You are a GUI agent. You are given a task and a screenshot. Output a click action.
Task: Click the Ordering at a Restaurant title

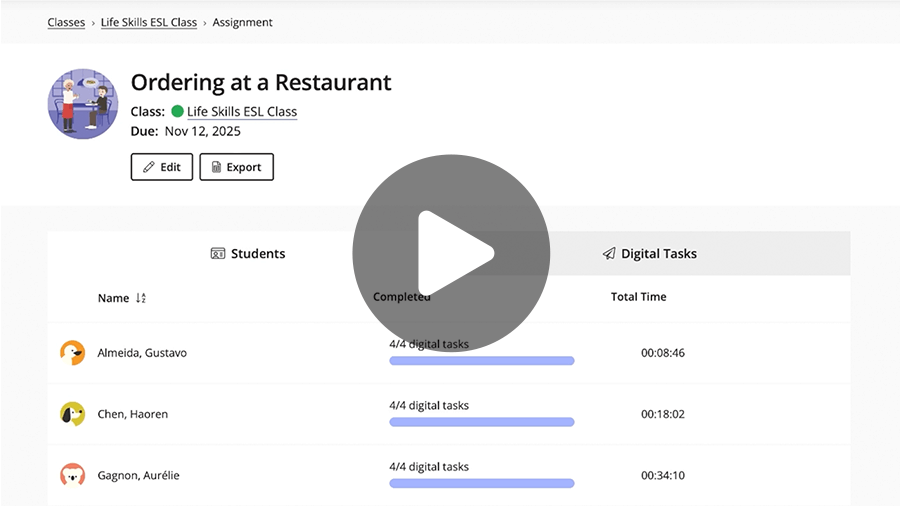point(261,83)
